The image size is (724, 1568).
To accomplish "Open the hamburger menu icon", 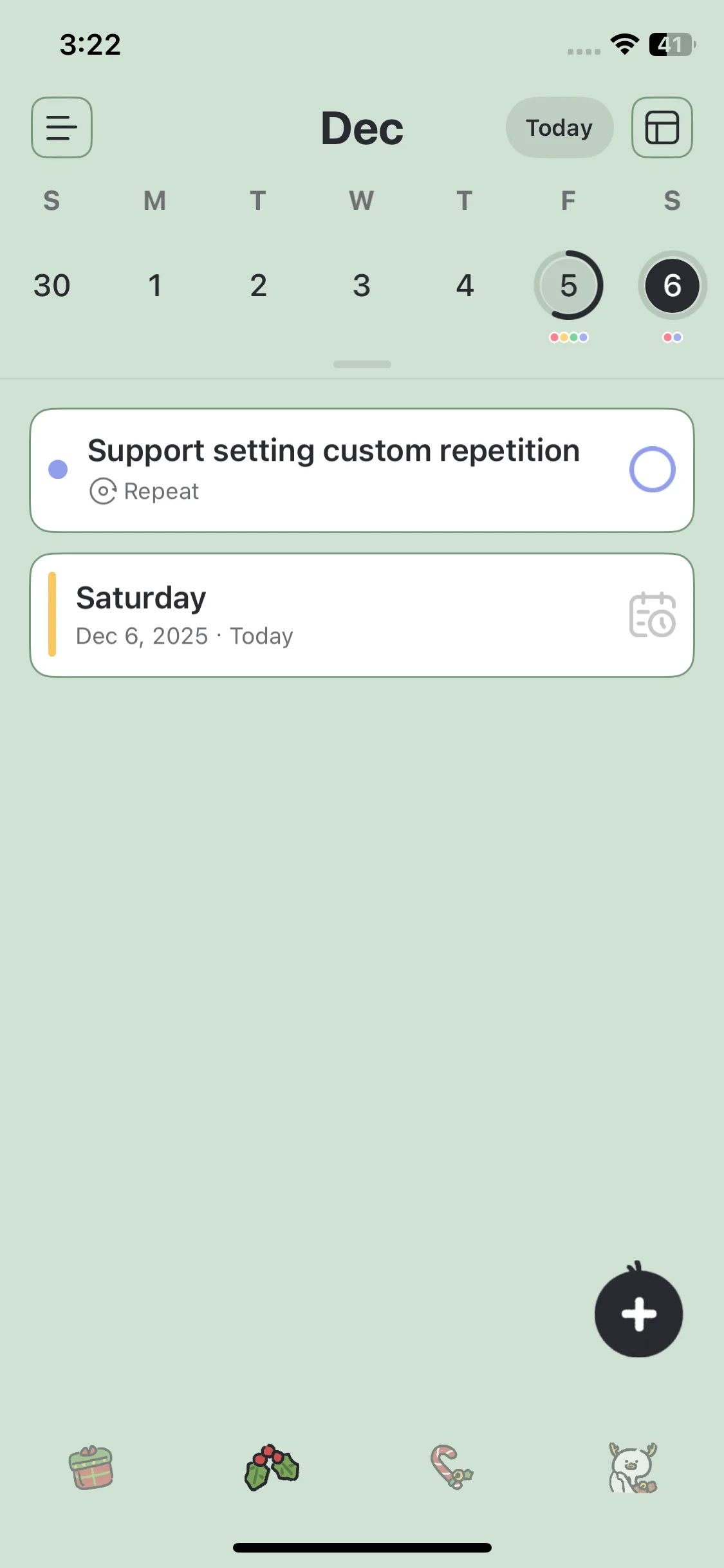I will [62, 127].
